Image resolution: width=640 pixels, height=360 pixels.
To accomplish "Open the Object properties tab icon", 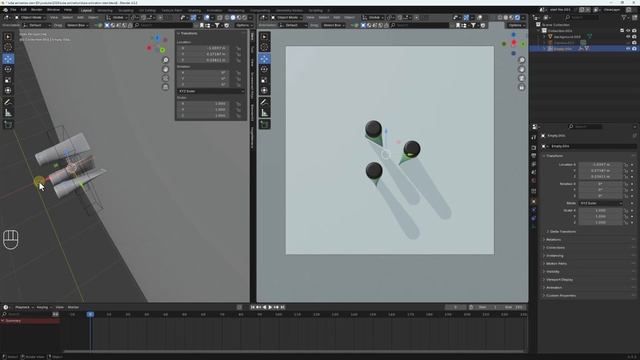I will click(x=534, y=202).
